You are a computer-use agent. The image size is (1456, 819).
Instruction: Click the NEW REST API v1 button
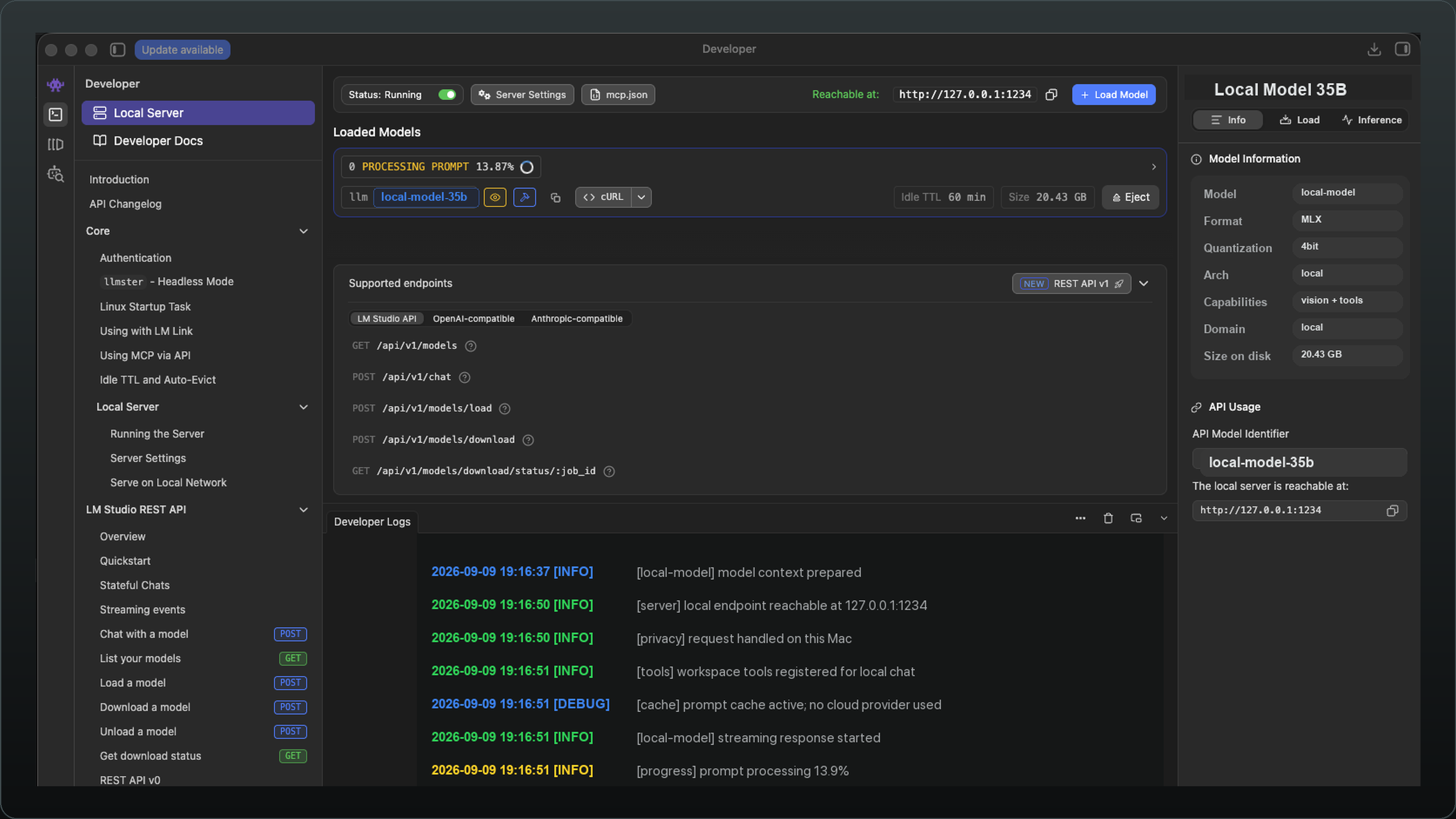tap(1072, 284)
